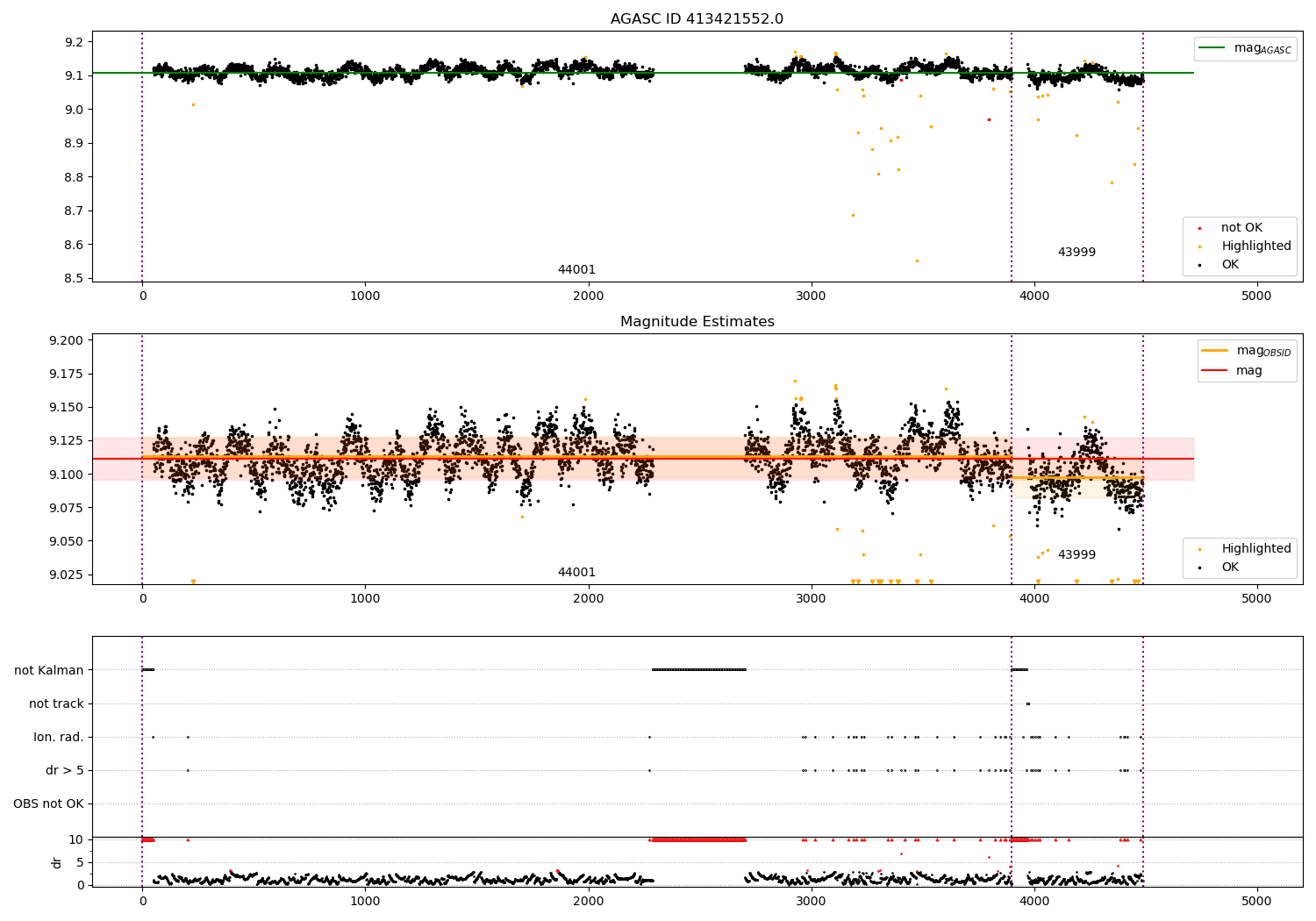The width and height of the screenshot is (1316, 921).
Task: Click the 3000 x-axis tick of middle plot
Action: [x=811, y=599]
